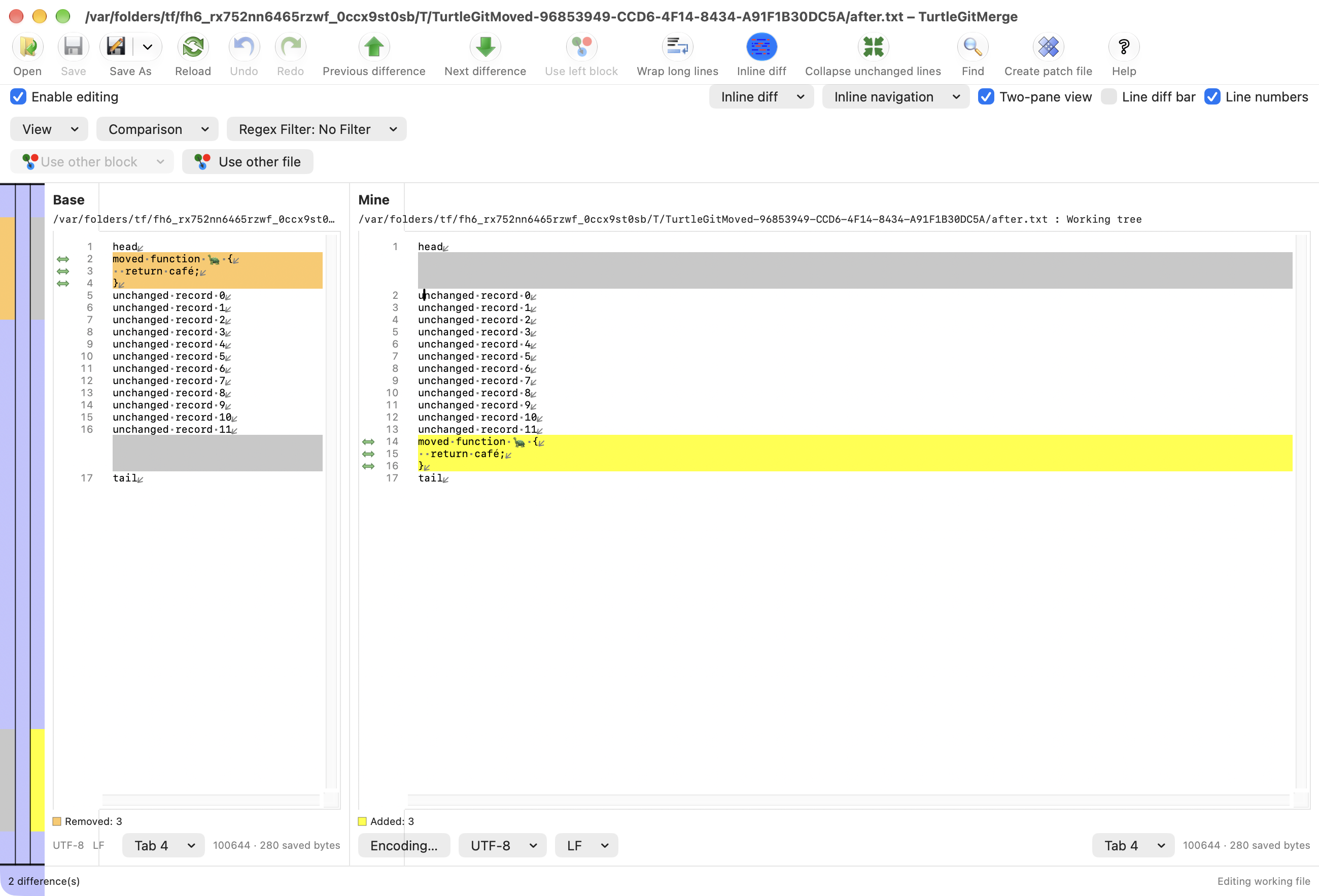Click the moved-block arrow on Mine line 14
The height and width of the screenshot is (896, 1319).
pyautogui.click(x=368, y=442)
